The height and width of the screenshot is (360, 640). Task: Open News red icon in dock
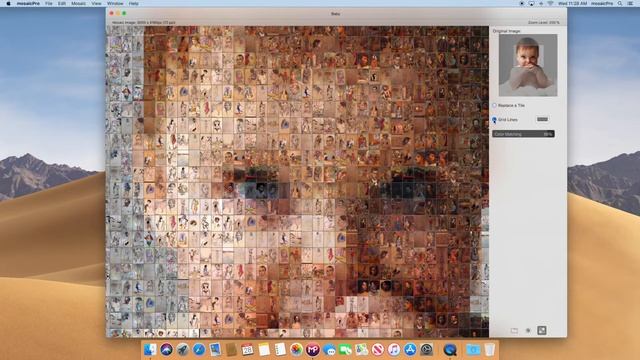[378, 350]
